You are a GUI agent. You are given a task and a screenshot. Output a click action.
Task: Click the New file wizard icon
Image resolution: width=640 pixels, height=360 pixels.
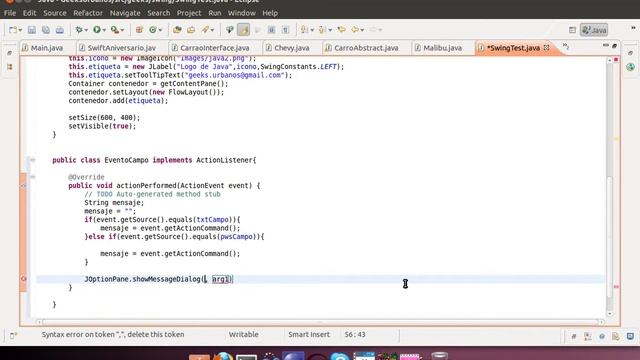13,30
